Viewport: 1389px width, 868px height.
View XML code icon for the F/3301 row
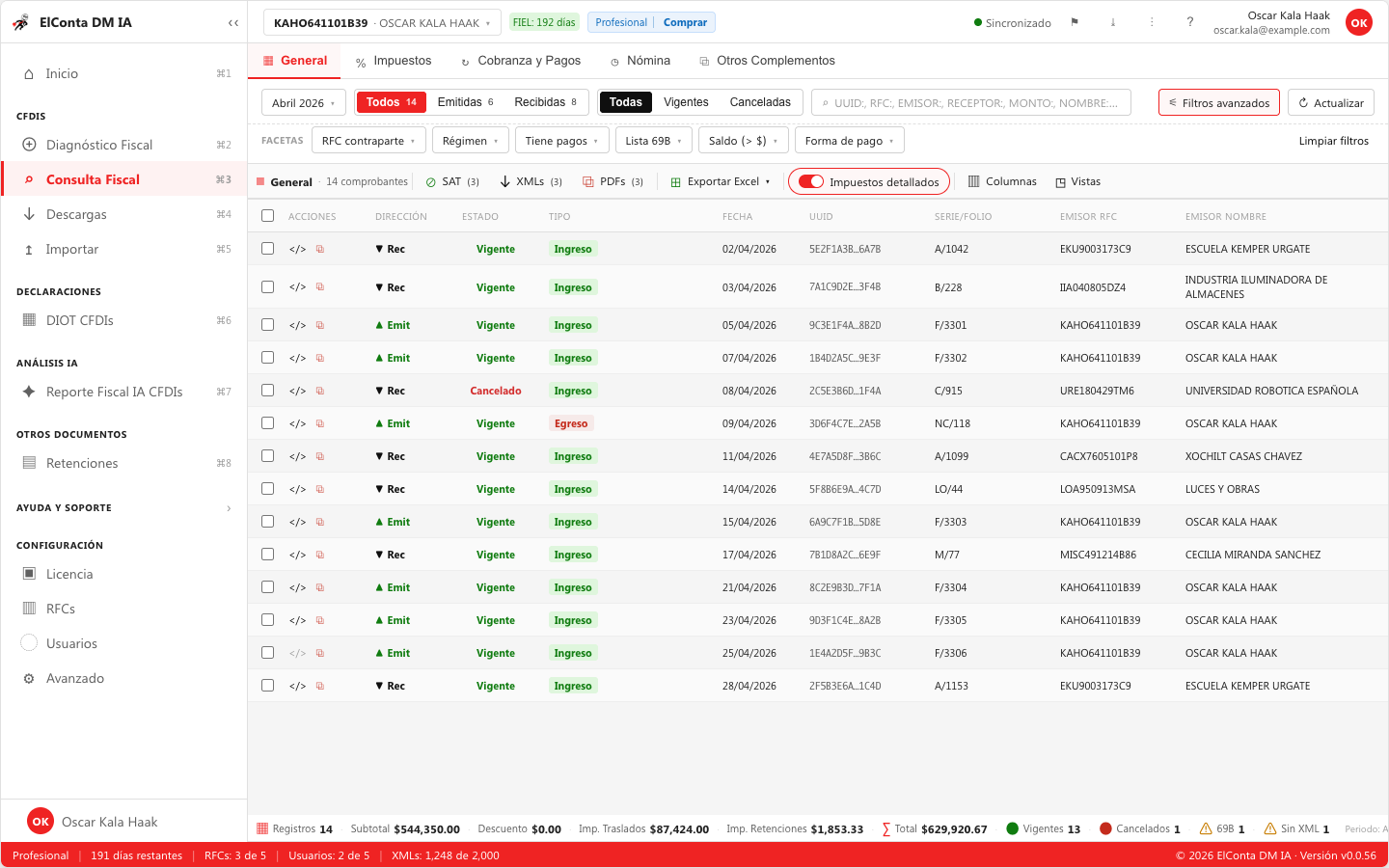click(297, 326)
